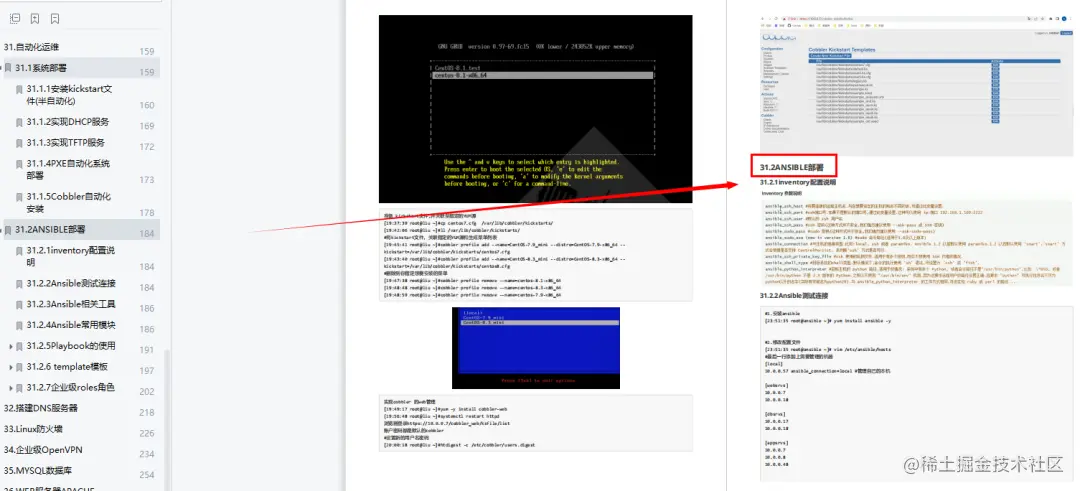1080x491 pixels.
Task: Open 31.2.5Playbook的使用 outline entry
Action: pos(72,346)
